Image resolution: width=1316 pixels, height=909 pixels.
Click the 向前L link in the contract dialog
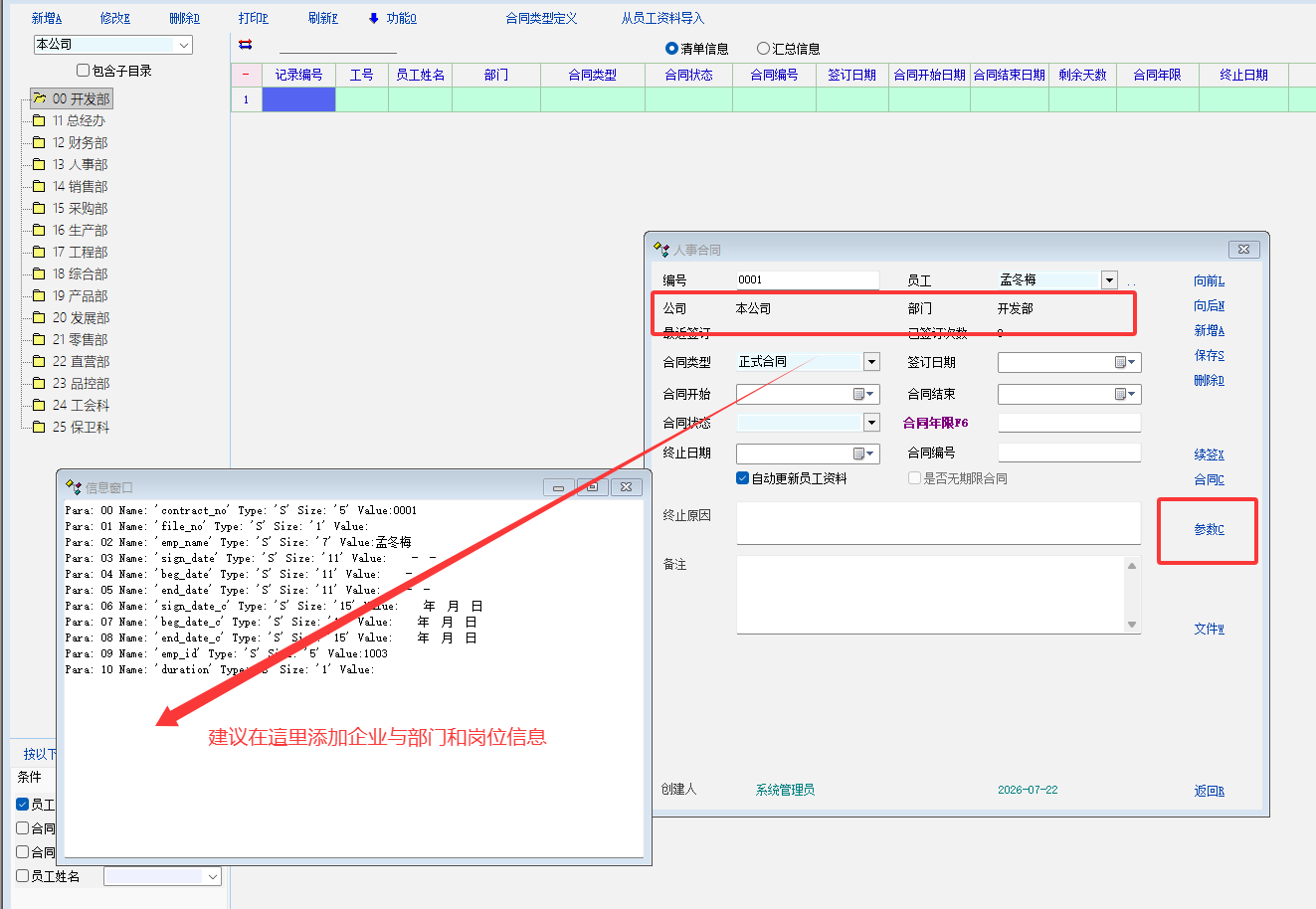1210,281
